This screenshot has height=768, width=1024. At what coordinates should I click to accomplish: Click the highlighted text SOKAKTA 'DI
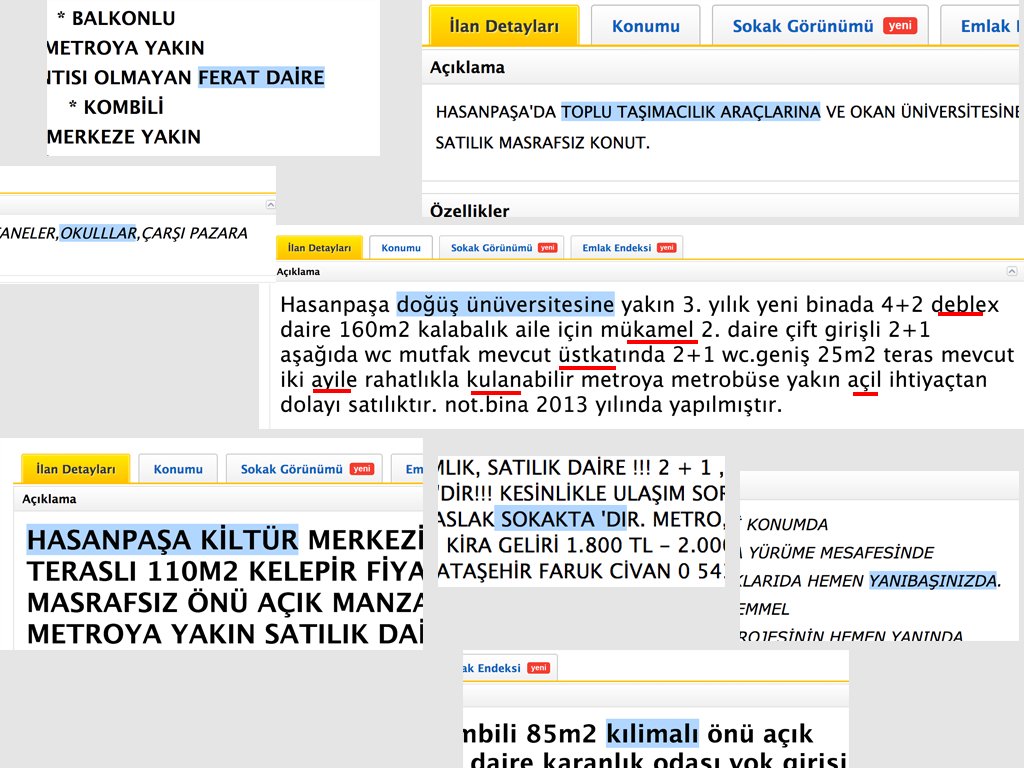point(560,519)
